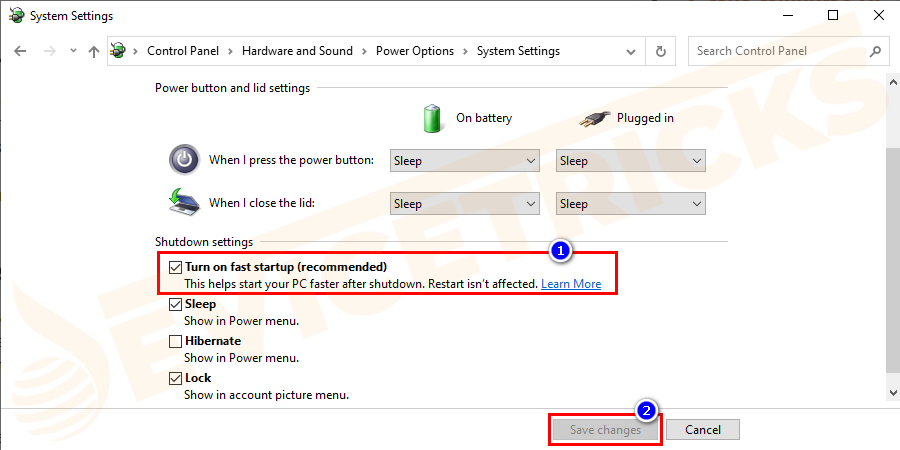
Task: Open power button On battery dropdown
Action: pos(464,161)
